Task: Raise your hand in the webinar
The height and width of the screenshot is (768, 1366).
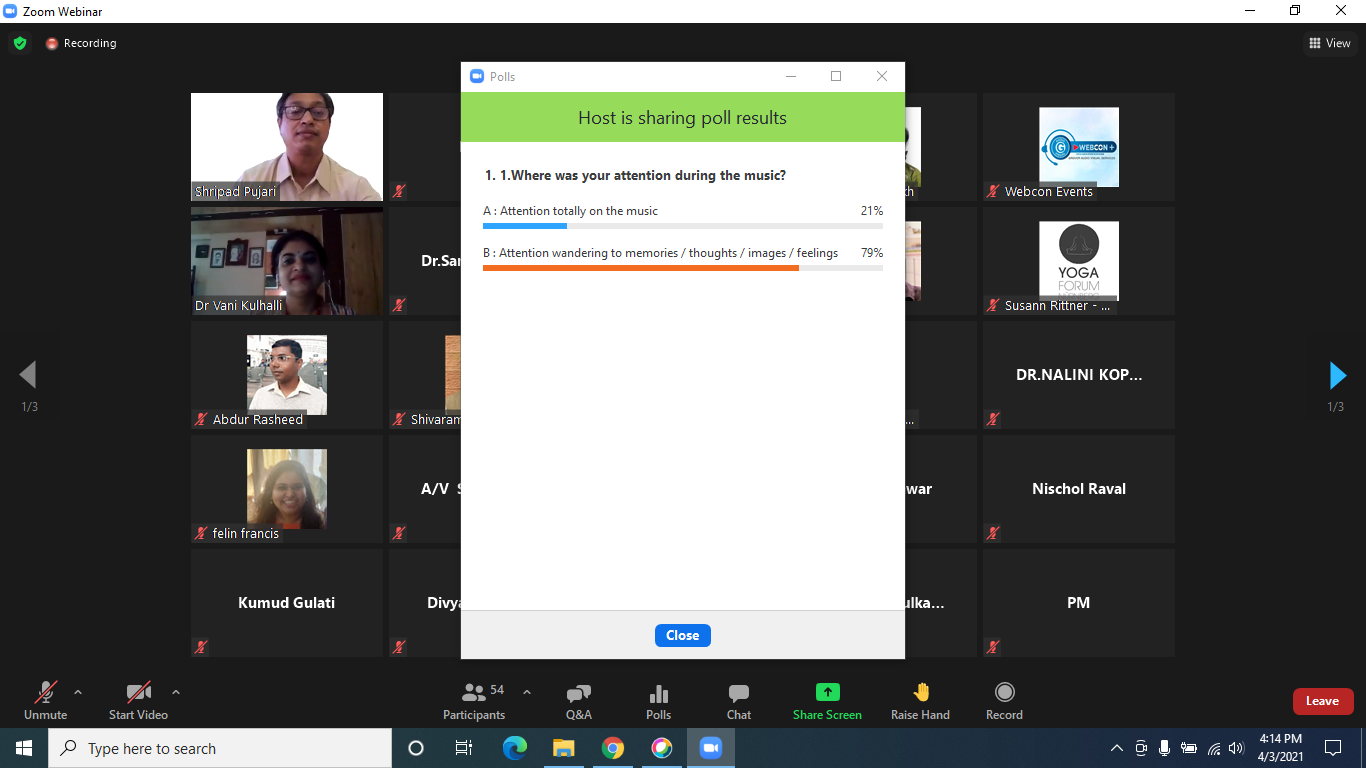Action: (x=920, y=701)
